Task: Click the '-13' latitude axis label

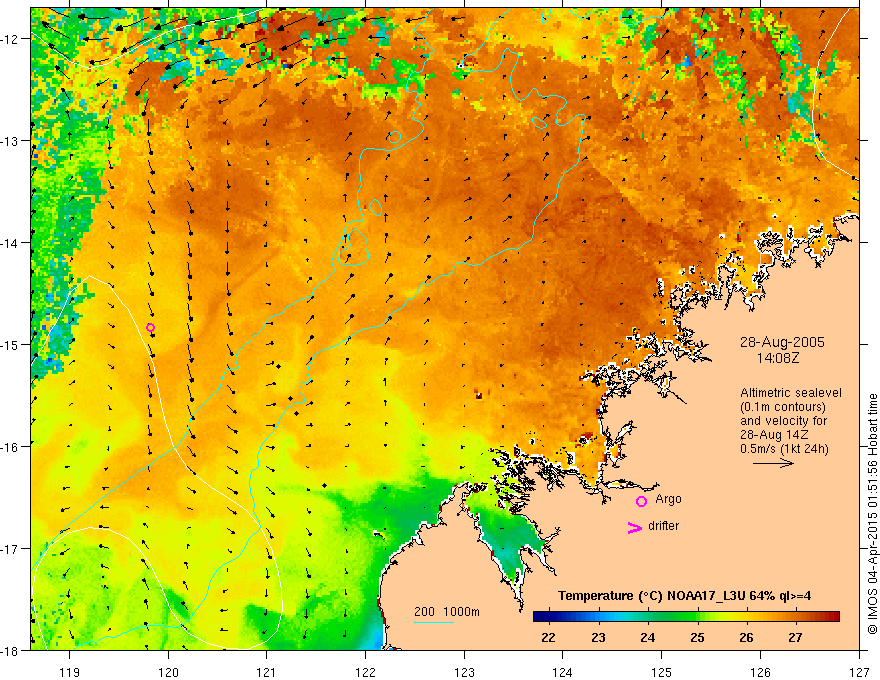Action: [10, 141]
